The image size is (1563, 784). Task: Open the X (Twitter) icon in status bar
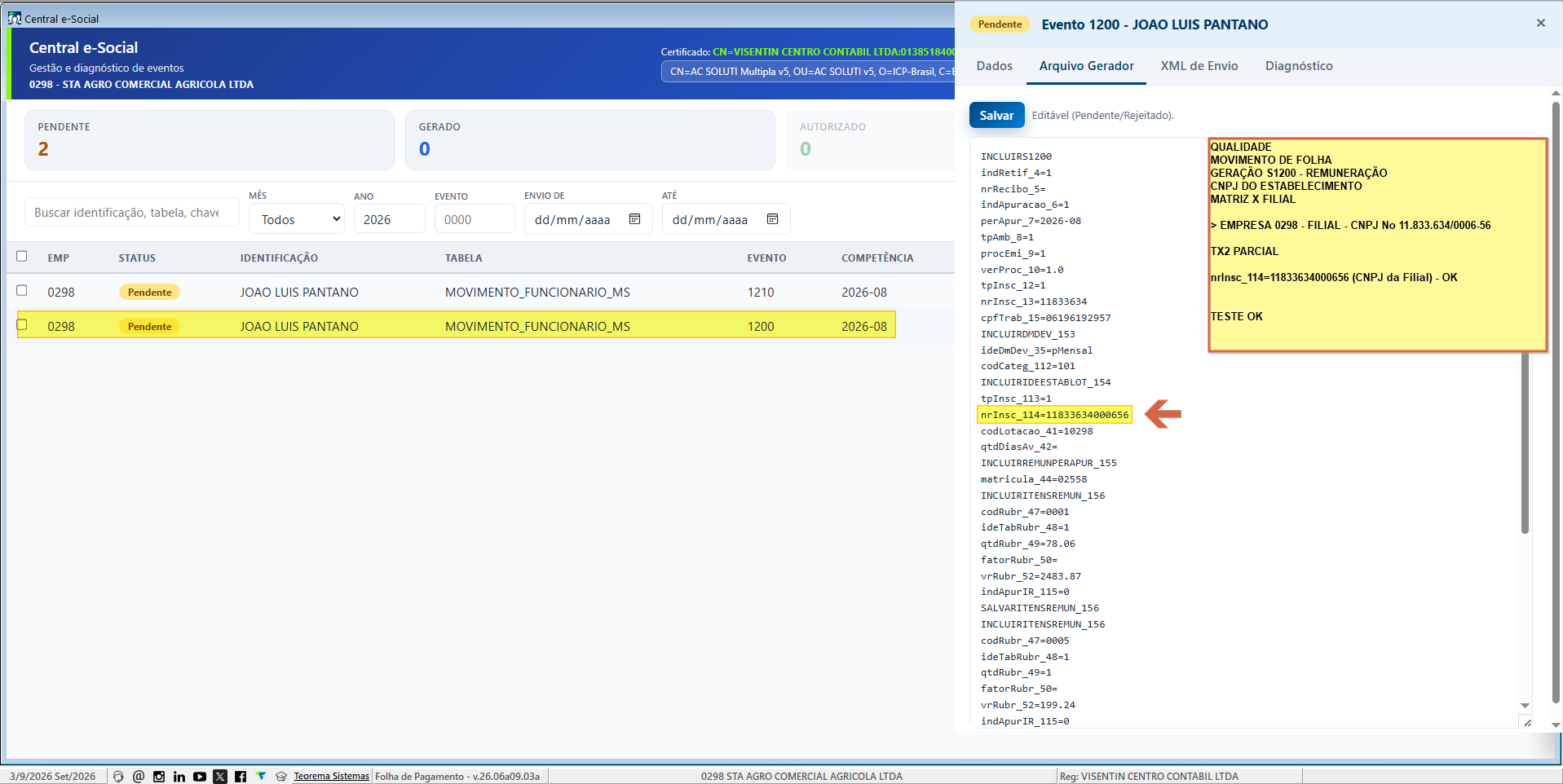pyautogui.click(x=220, y=777)
